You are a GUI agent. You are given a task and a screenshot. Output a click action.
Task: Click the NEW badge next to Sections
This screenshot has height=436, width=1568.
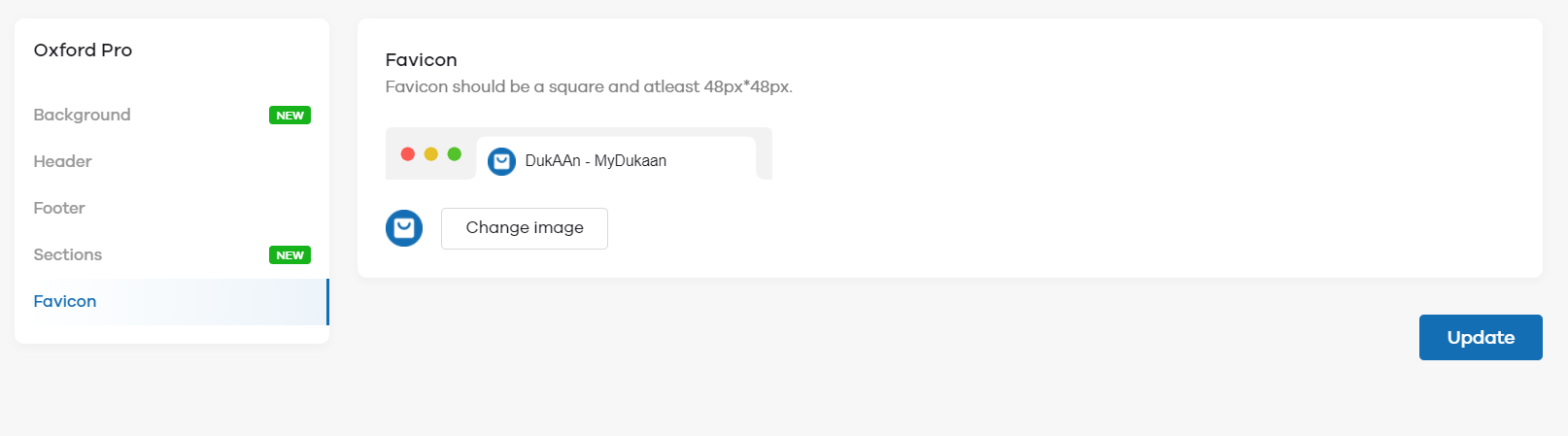tap(290, 254)
